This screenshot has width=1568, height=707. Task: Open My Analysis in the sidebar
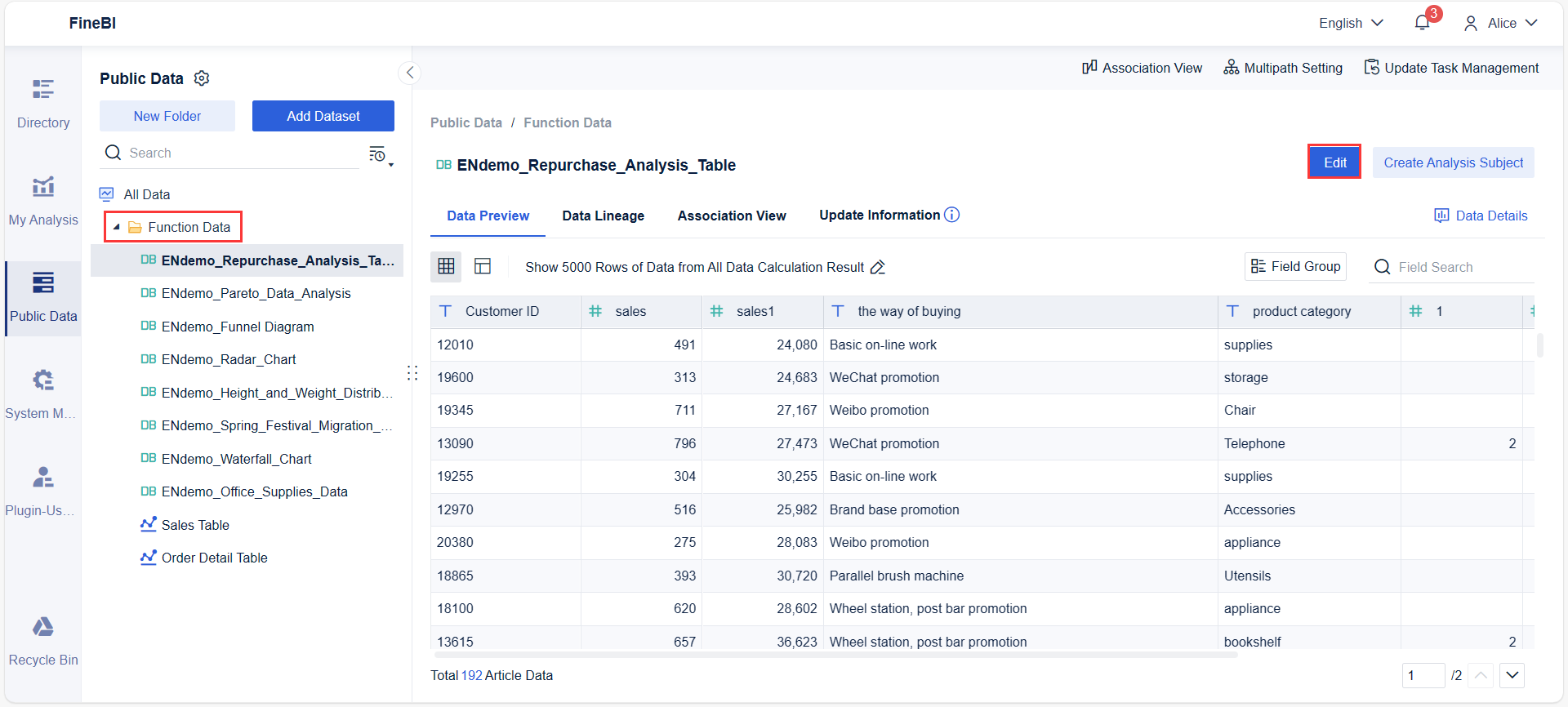(x=43, y=202)
